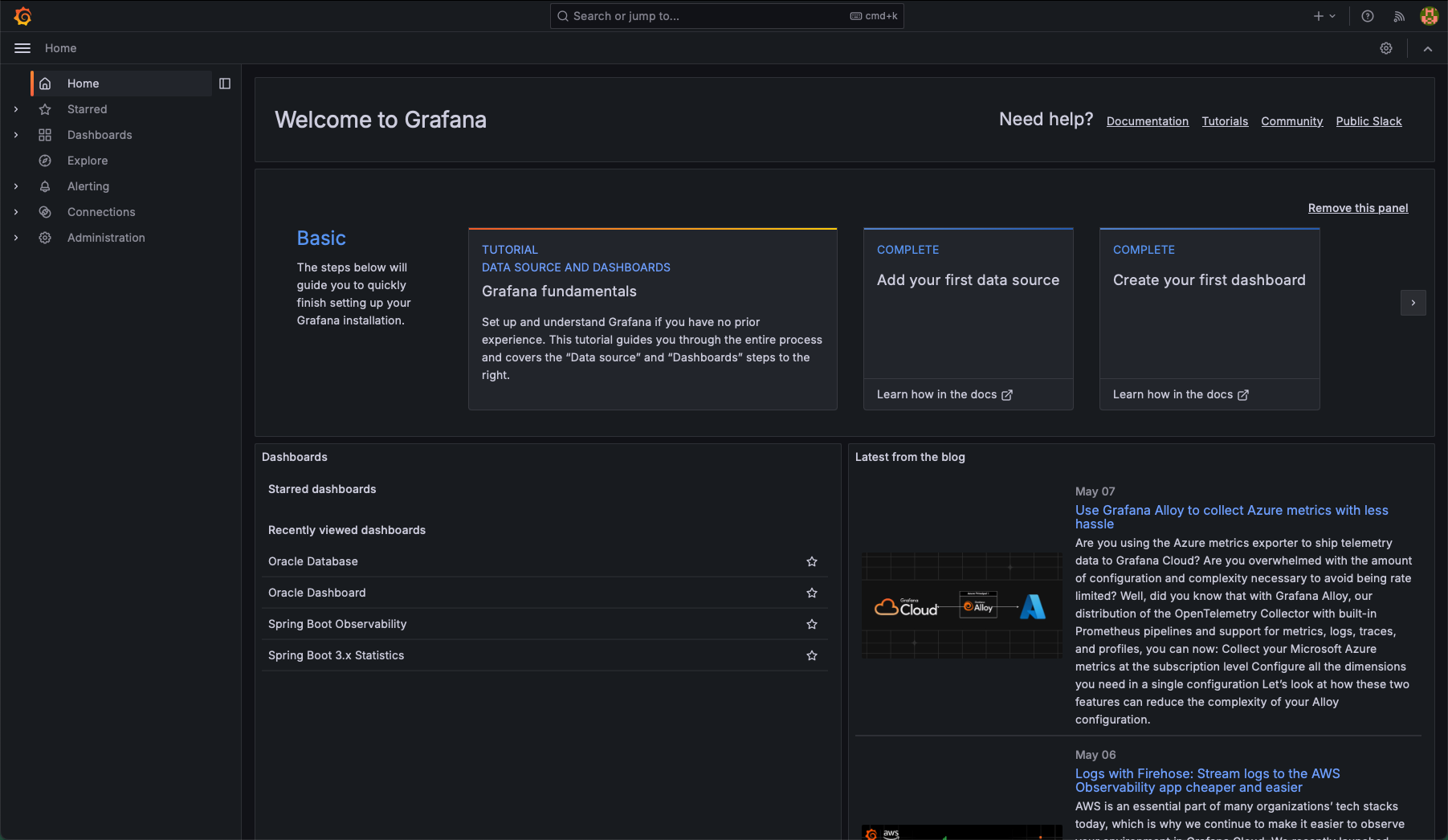This screenshot has height=840, width=1448.
Task: Open Spring Boot Observability dashboard
Action: click(x=337, y=624)
